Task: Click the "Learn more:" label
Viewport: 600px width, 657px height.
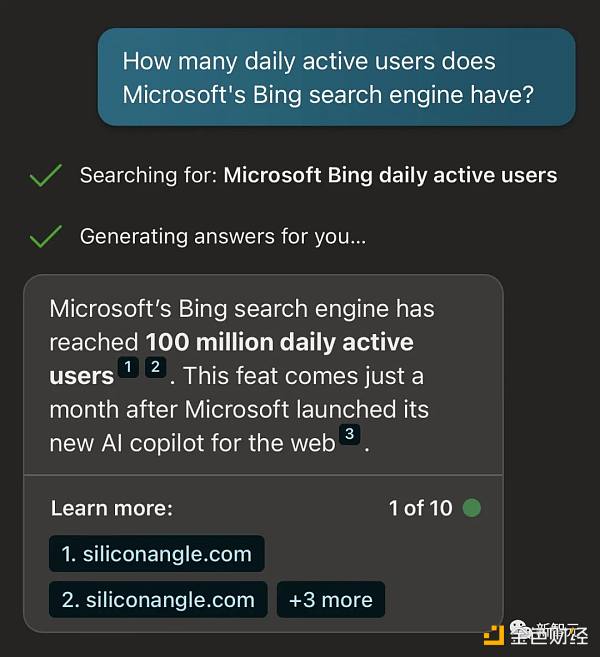Action: click(x=111, y=508)
